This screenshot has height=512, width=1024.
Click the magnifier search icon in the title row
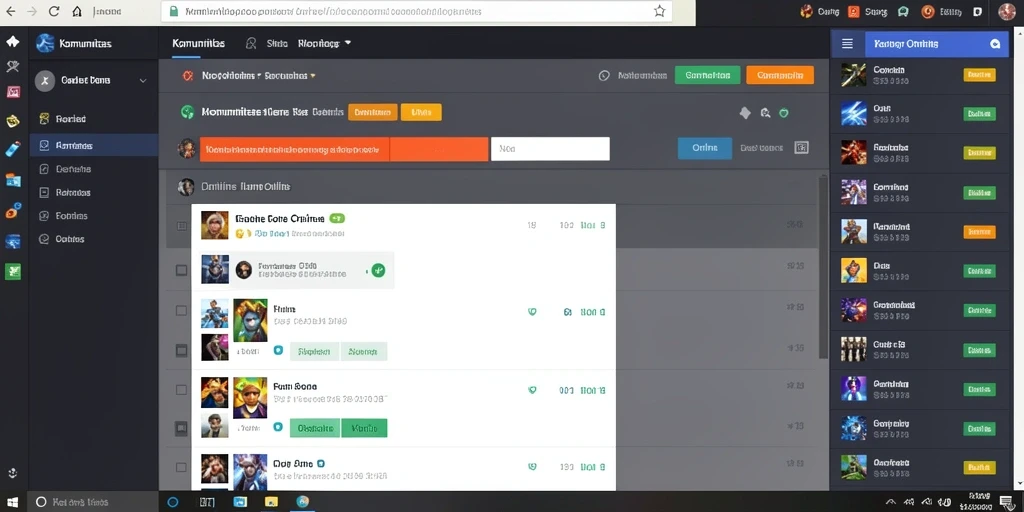coord(765,113)
